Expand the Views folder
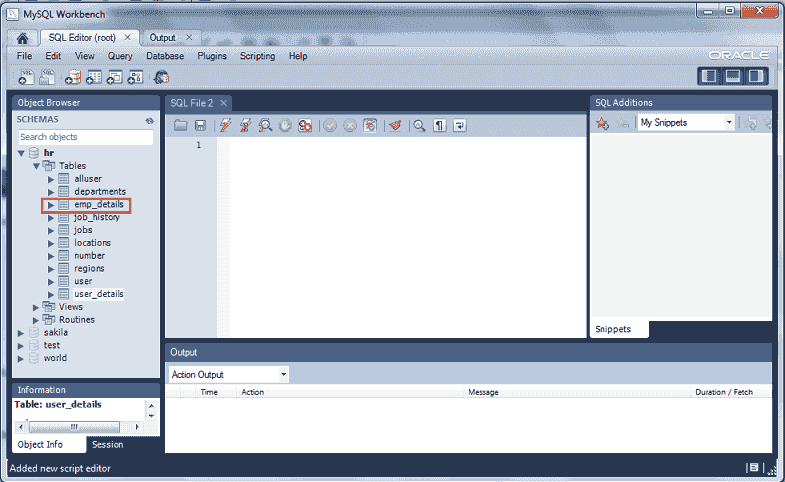 tap(36, 307)
